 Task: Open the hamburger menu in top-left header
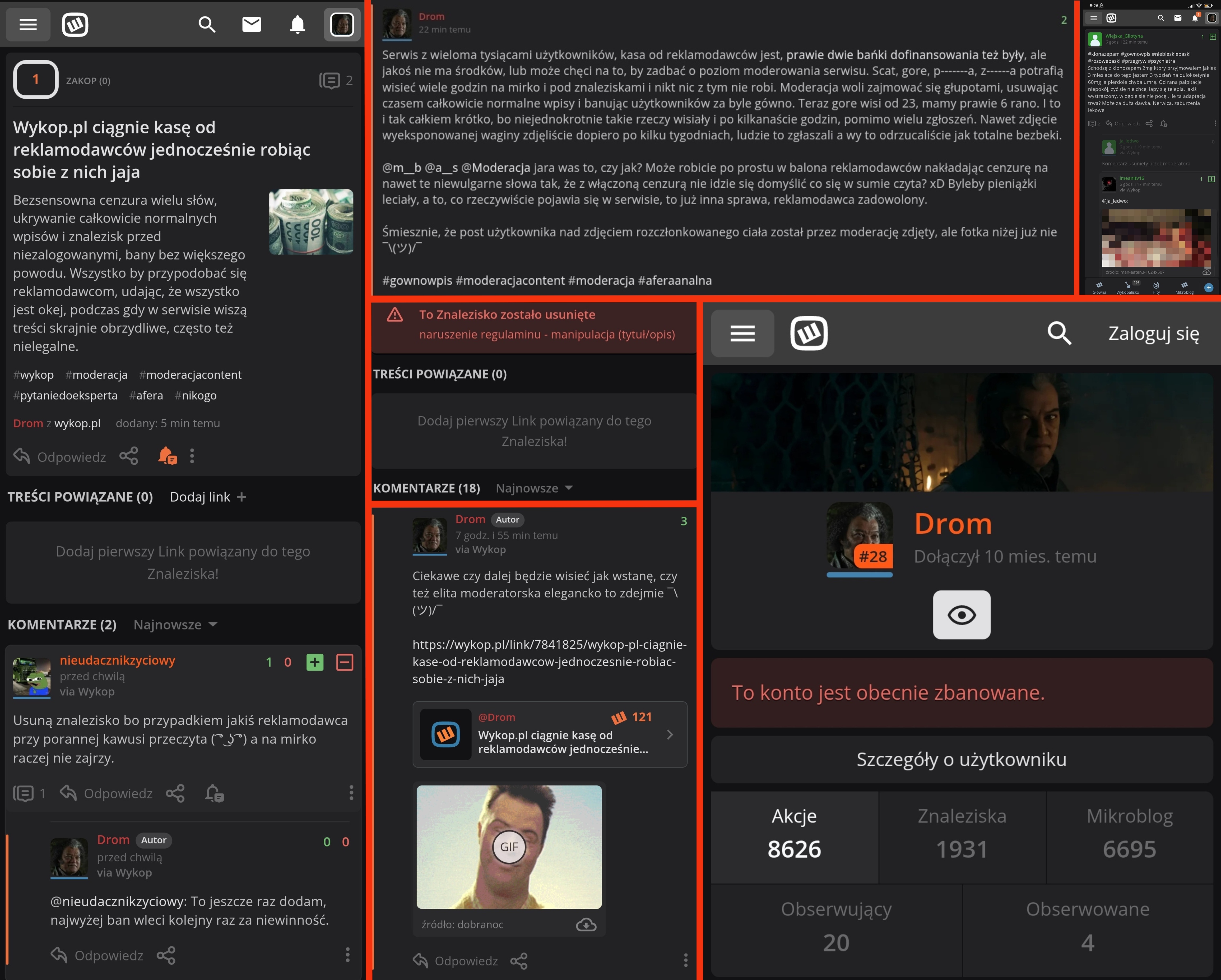[x=28, y=24]
